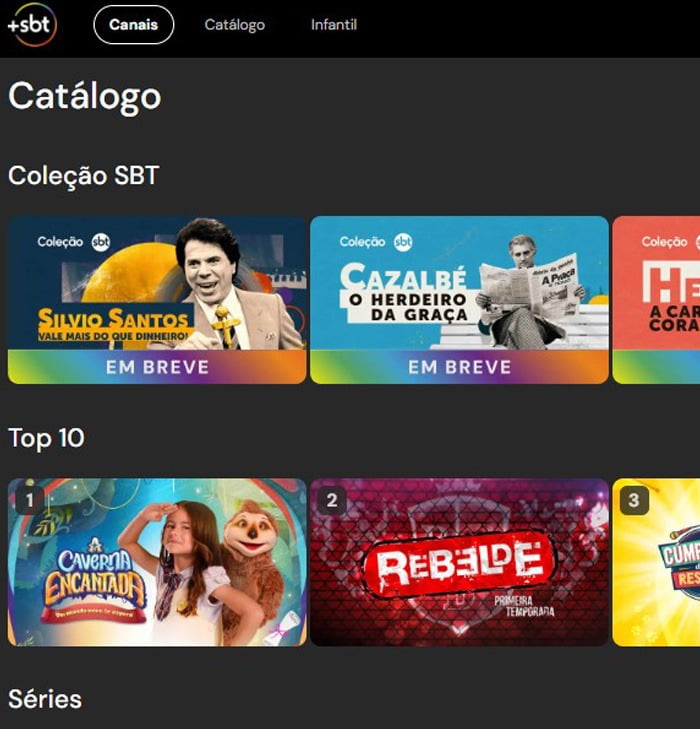The image size is (700, 729).
Task: Select the Top 10 section heading
Action: click(46, 438)
